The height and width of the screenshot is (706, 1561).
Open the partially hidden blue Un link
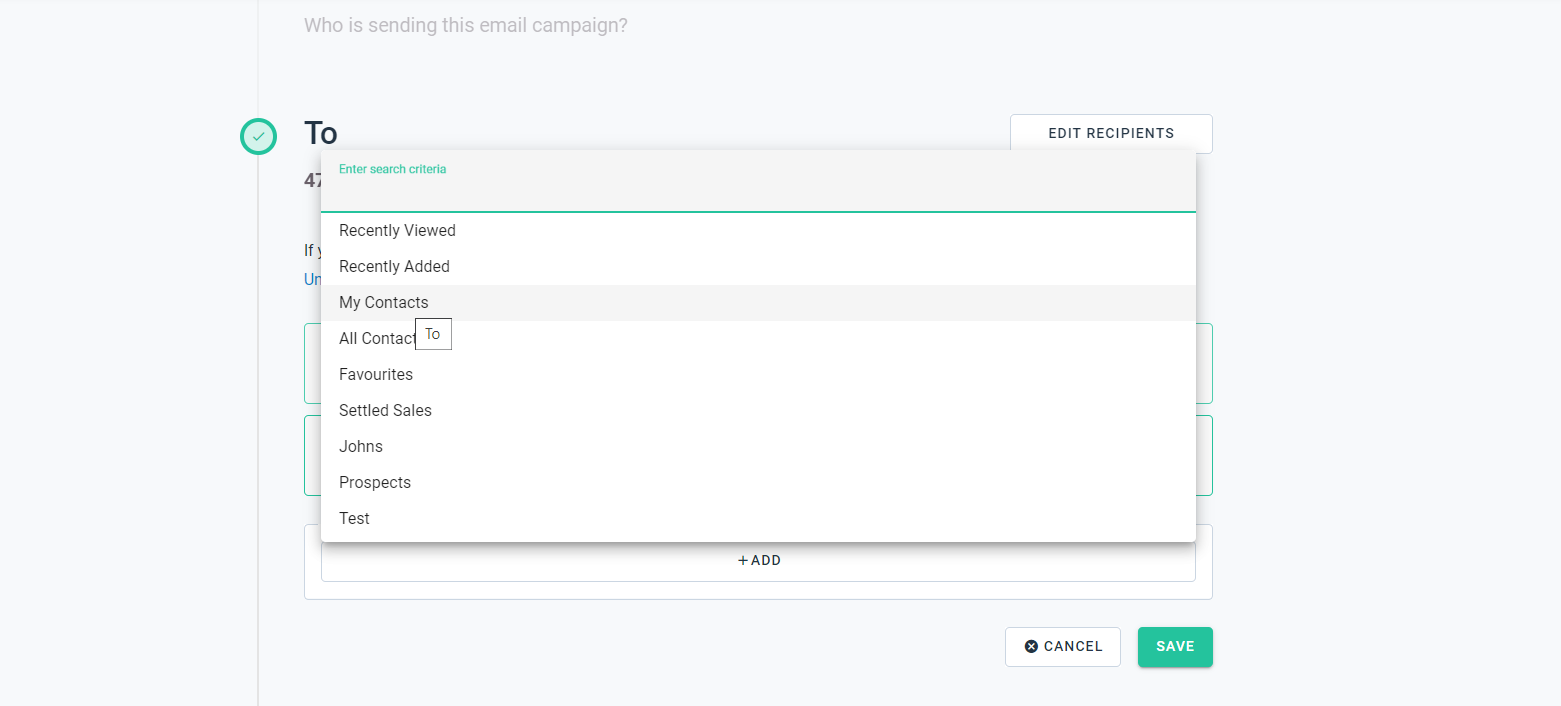(x=312, y=280)
